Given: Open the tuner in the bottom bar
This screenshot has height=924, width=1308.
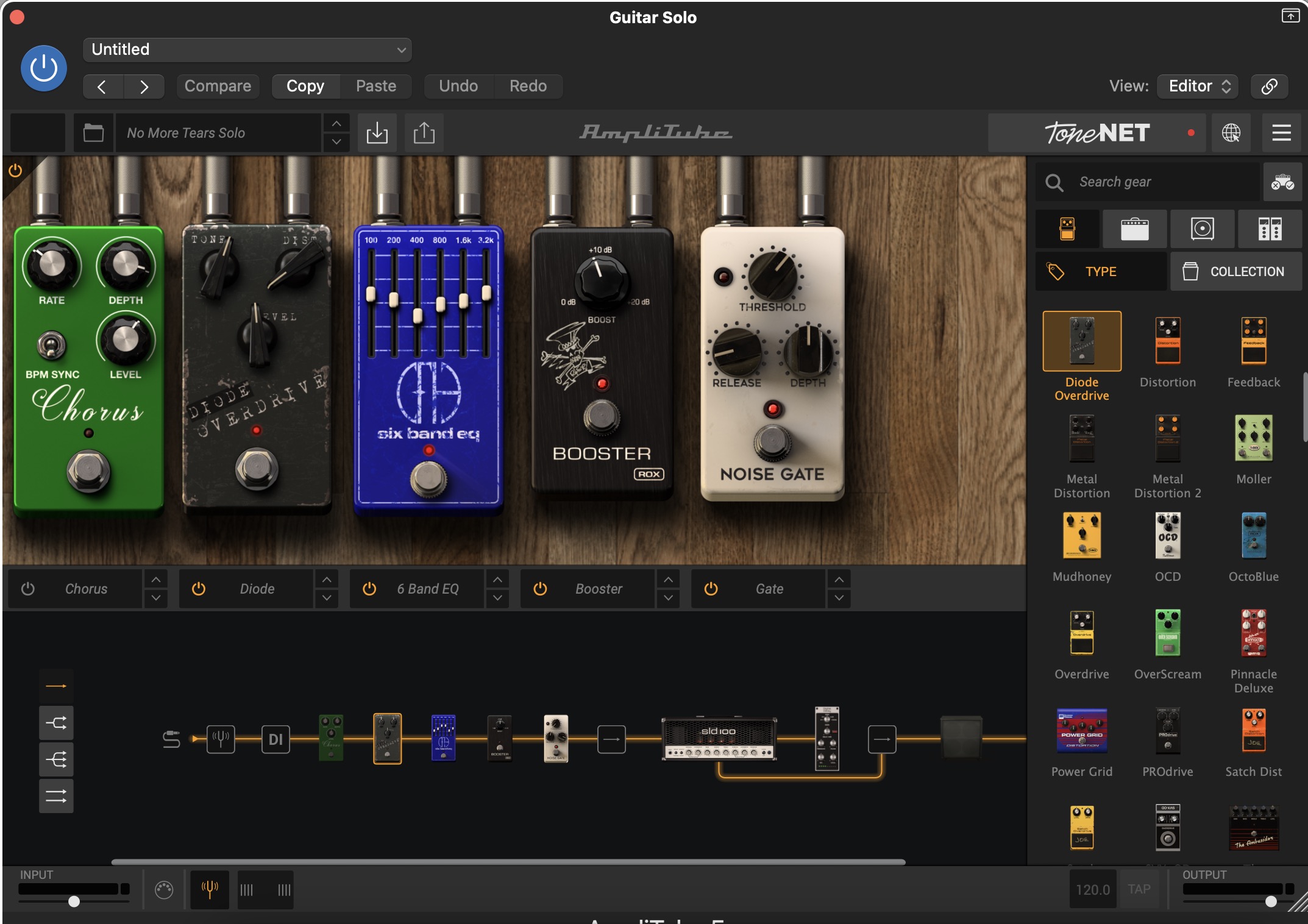Looking at the screenshot, I should pos(210,890).
